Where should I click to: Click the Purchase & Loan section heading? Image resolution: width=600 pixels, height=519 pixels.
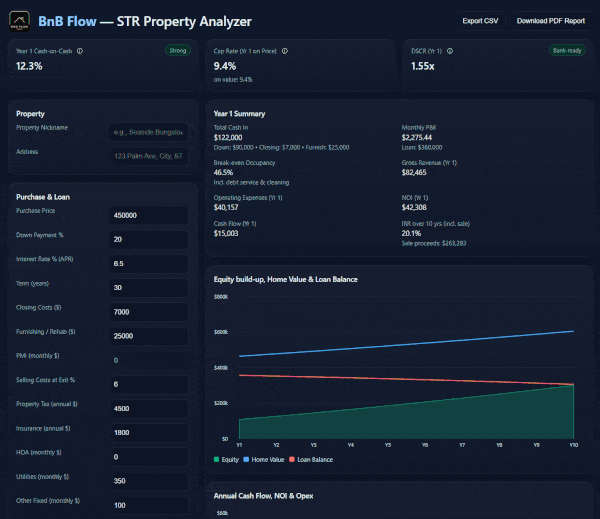click(43, 197)
